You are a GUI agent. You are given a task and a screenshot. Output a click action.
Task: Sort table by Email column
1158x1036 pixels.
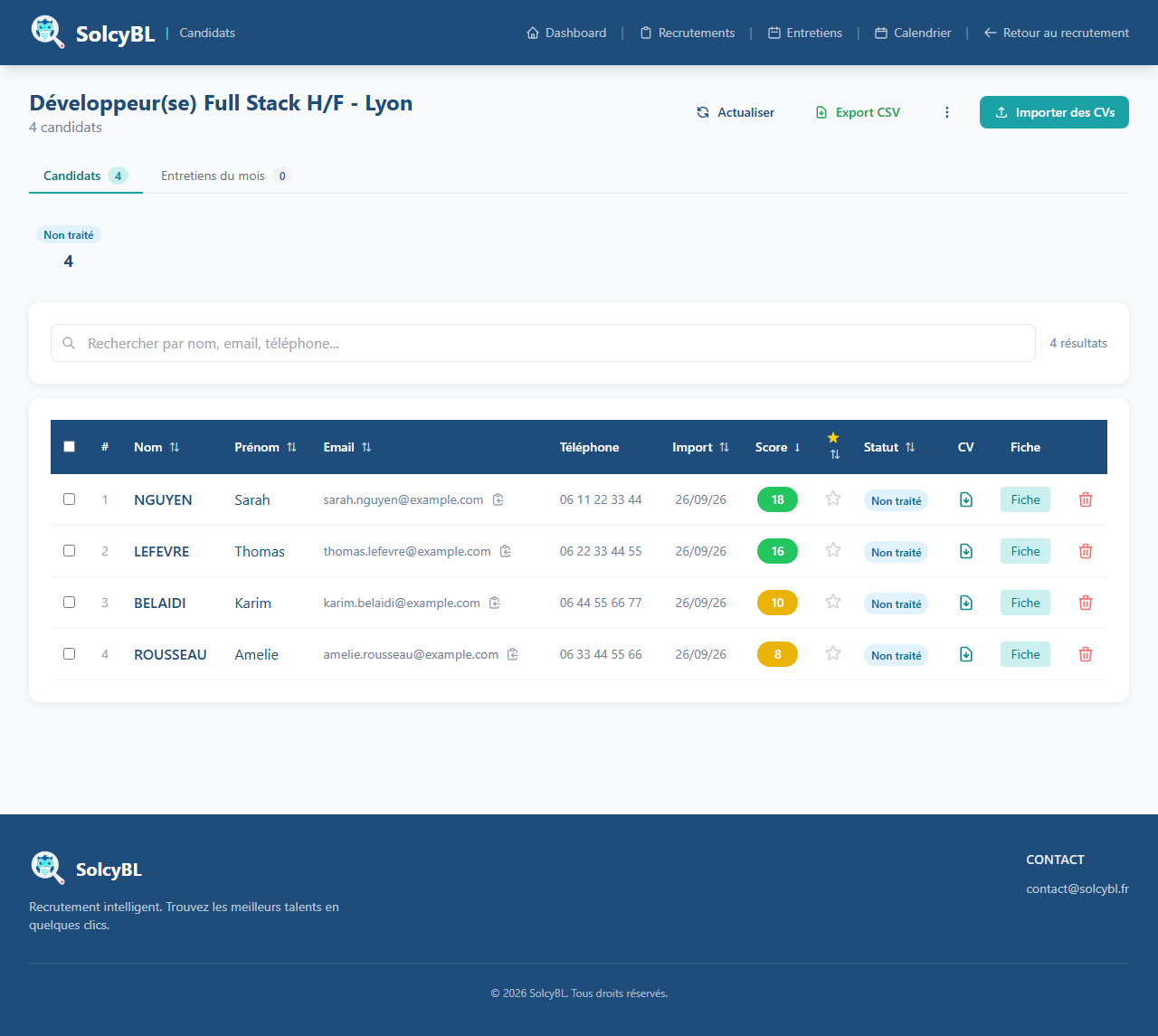(347, 447)
